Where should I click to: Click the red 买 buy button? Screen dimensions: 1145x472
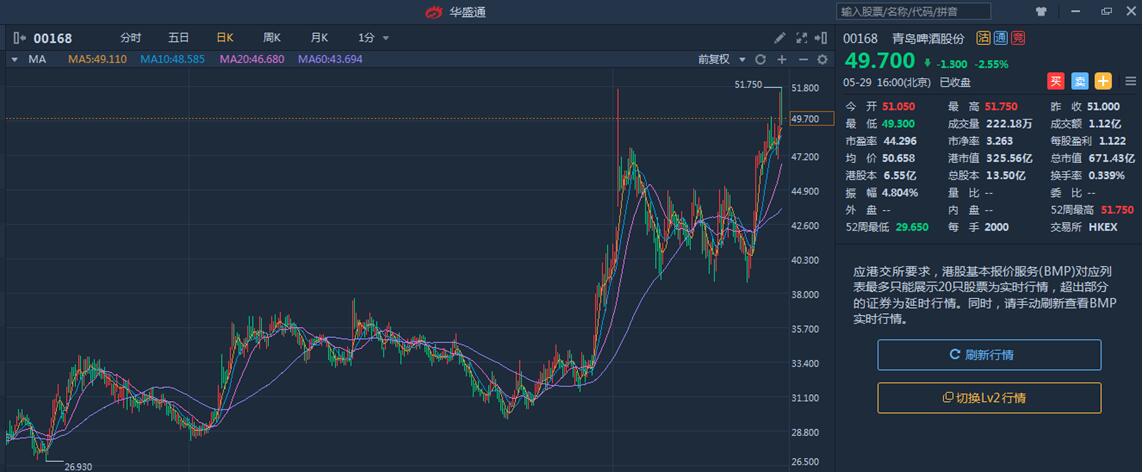pyautogui.click(x=1055, y=81)
